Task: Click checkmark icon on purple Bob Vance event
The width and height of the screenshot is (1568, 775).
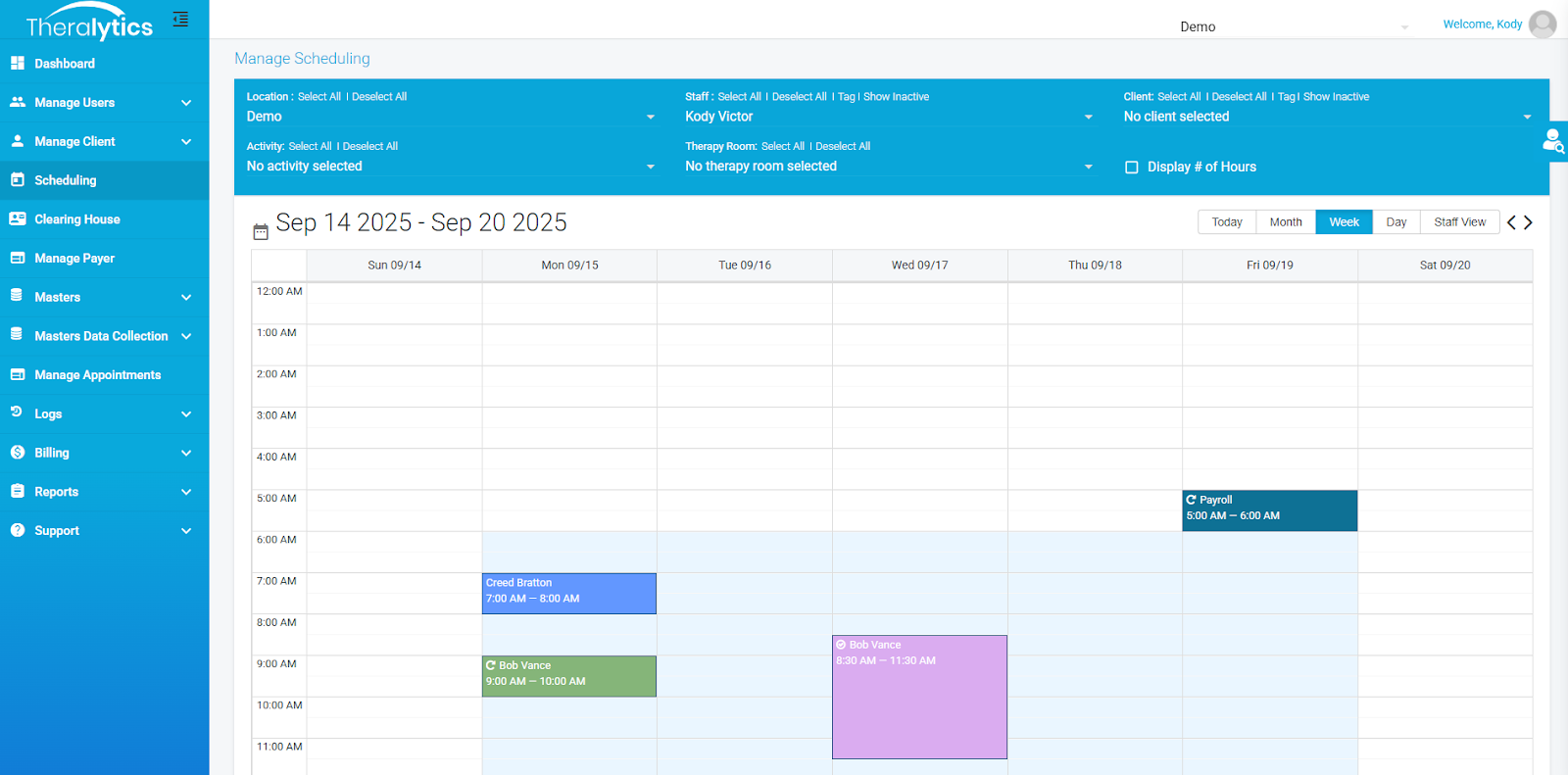Action: tap(841, 645)
